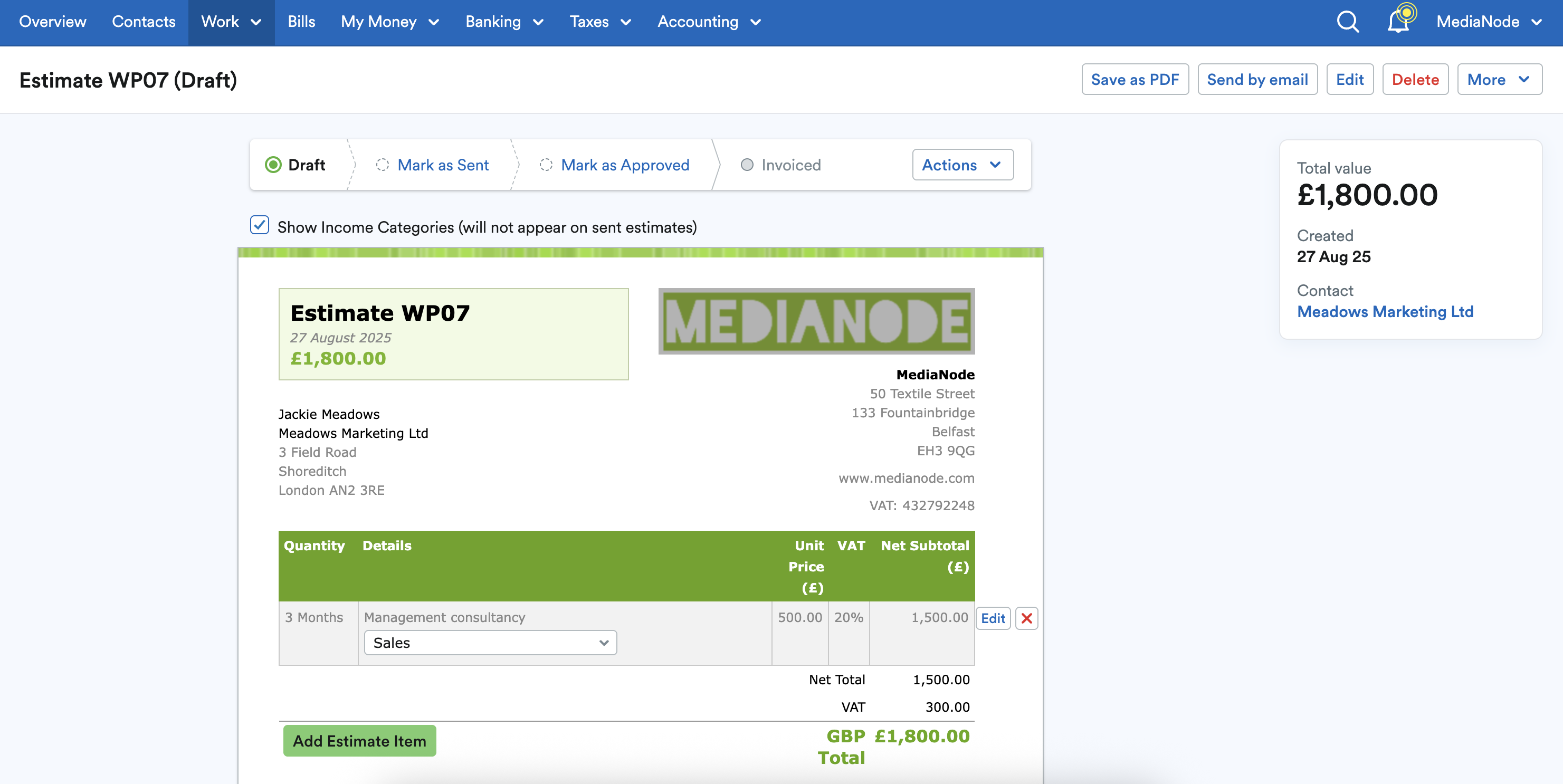Click Send by email
The image size is (1563, 784).
(x=1257, y=80)
